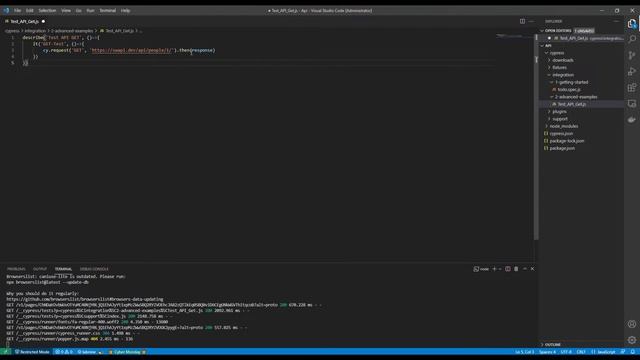Viewport: 640px width, 360px height.
Task: Open the notifications bell in status bar
Action: pos(633,352)
